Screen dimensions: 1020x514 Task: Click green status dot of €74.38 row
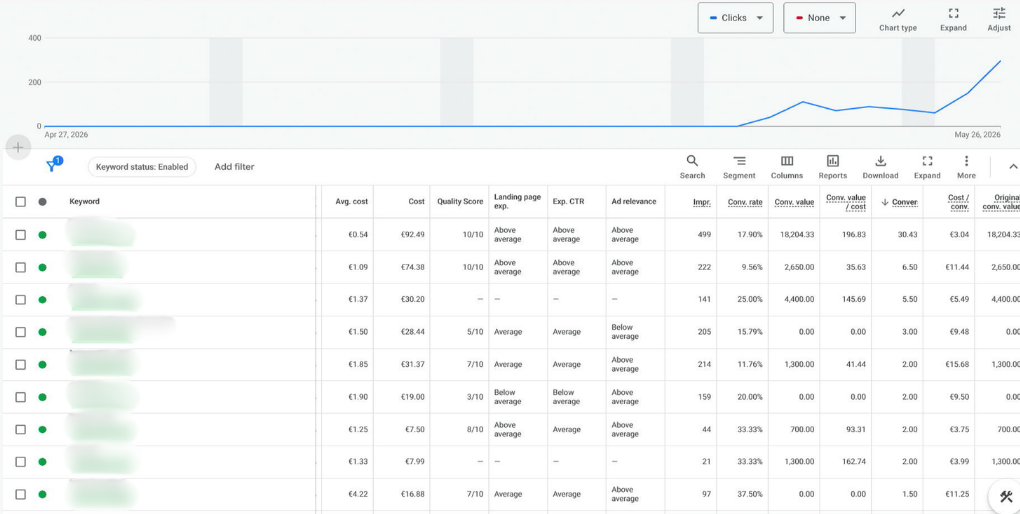click(x=42, y=267)
